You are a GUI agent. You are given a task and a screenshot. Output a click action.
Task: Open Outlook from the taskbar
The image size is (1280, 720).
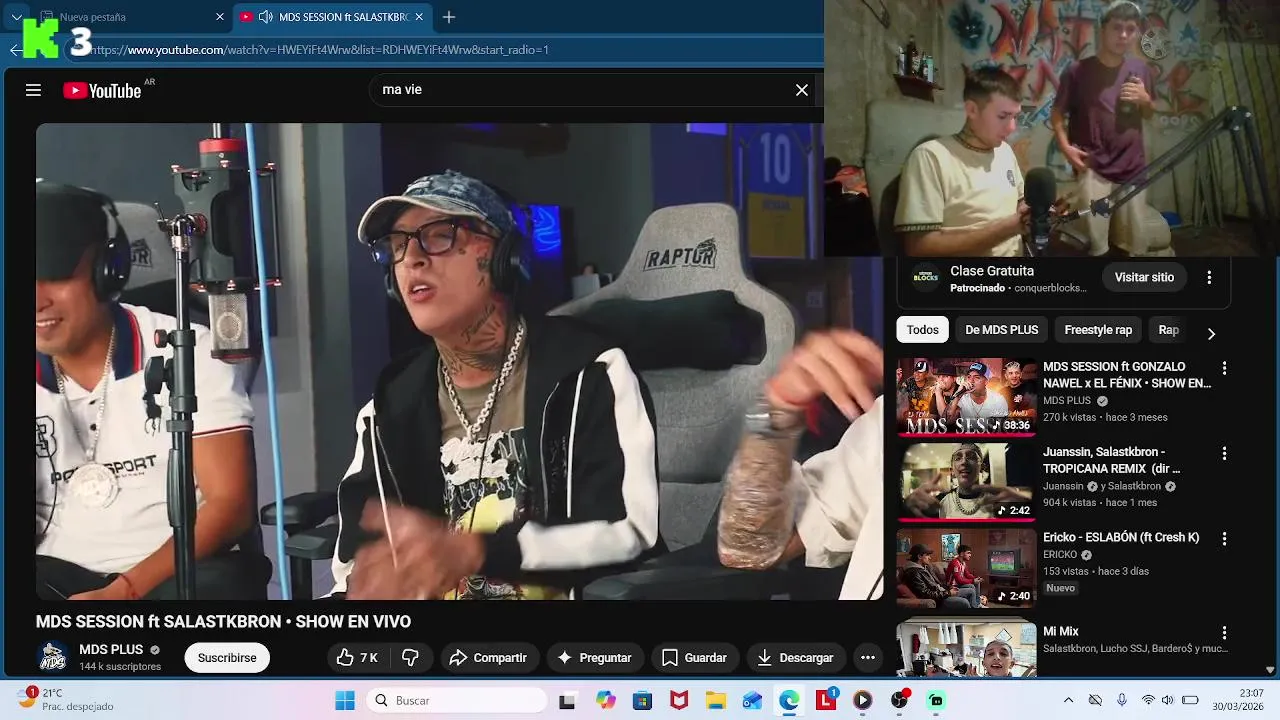tap(752, 700)
